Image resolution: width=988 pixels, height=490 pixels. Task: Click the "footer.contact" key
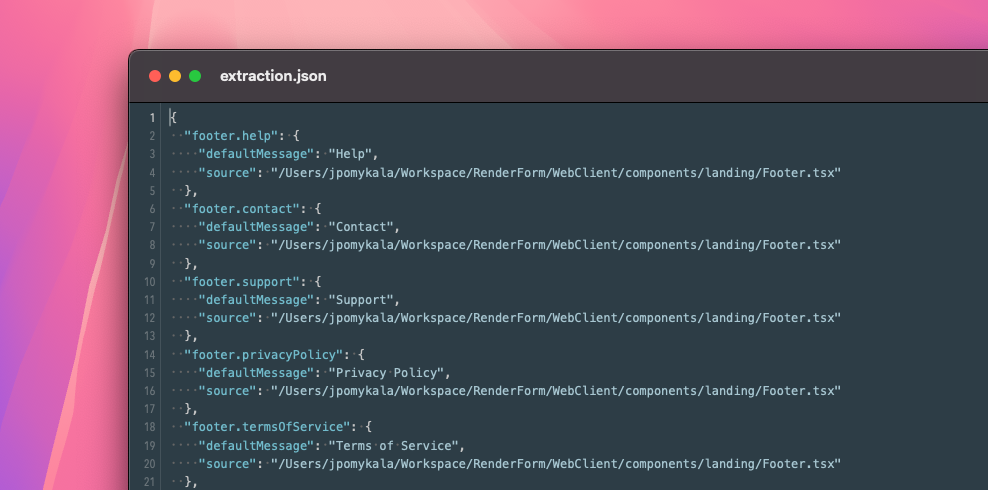click(x=242, y=208)
